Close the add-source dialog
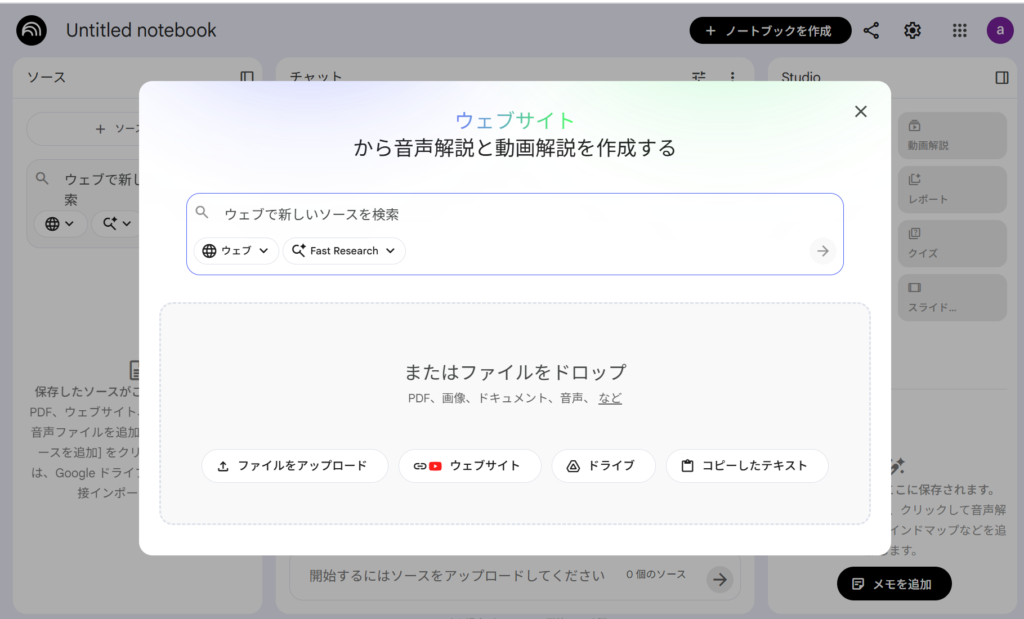 pos(861,112)
